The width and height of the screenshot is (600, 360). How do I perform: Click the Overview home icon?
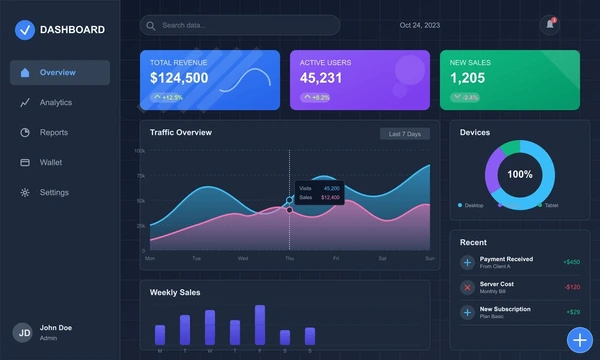25,72
